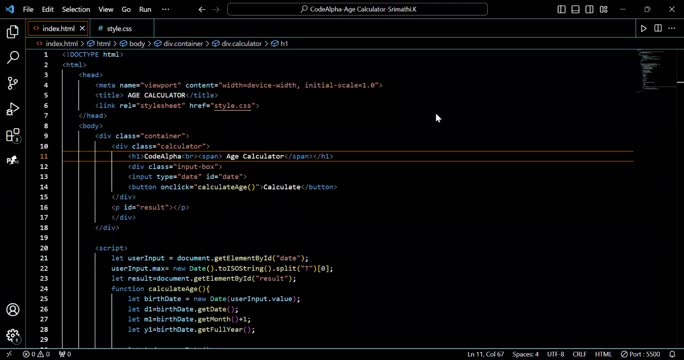The image size is (684, 360).
Task: Toggle the bottom Panel visibility
Action: pos(575,9)
